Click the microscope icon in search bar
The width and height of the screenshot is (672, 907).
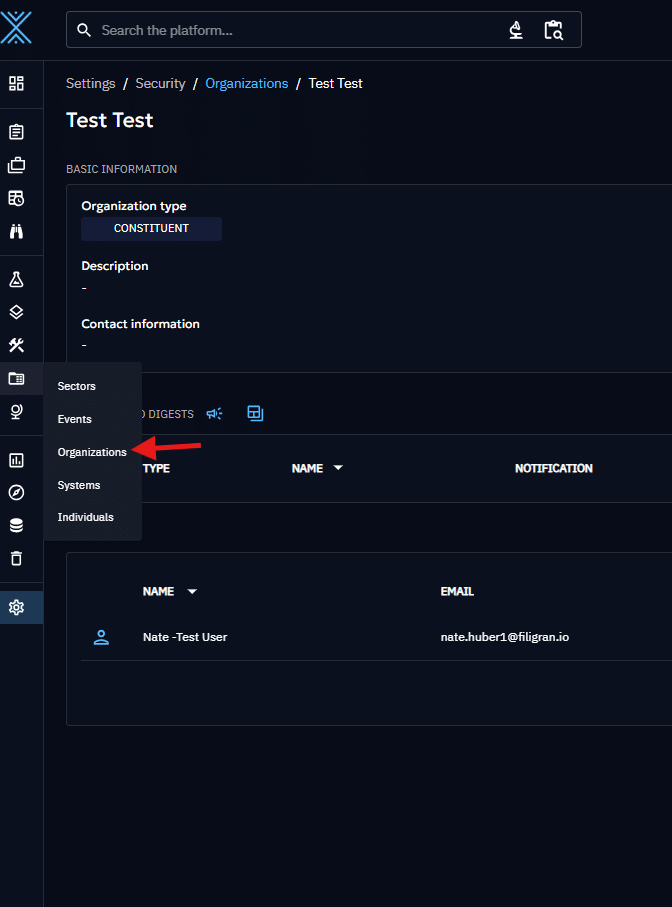[516, 30]
